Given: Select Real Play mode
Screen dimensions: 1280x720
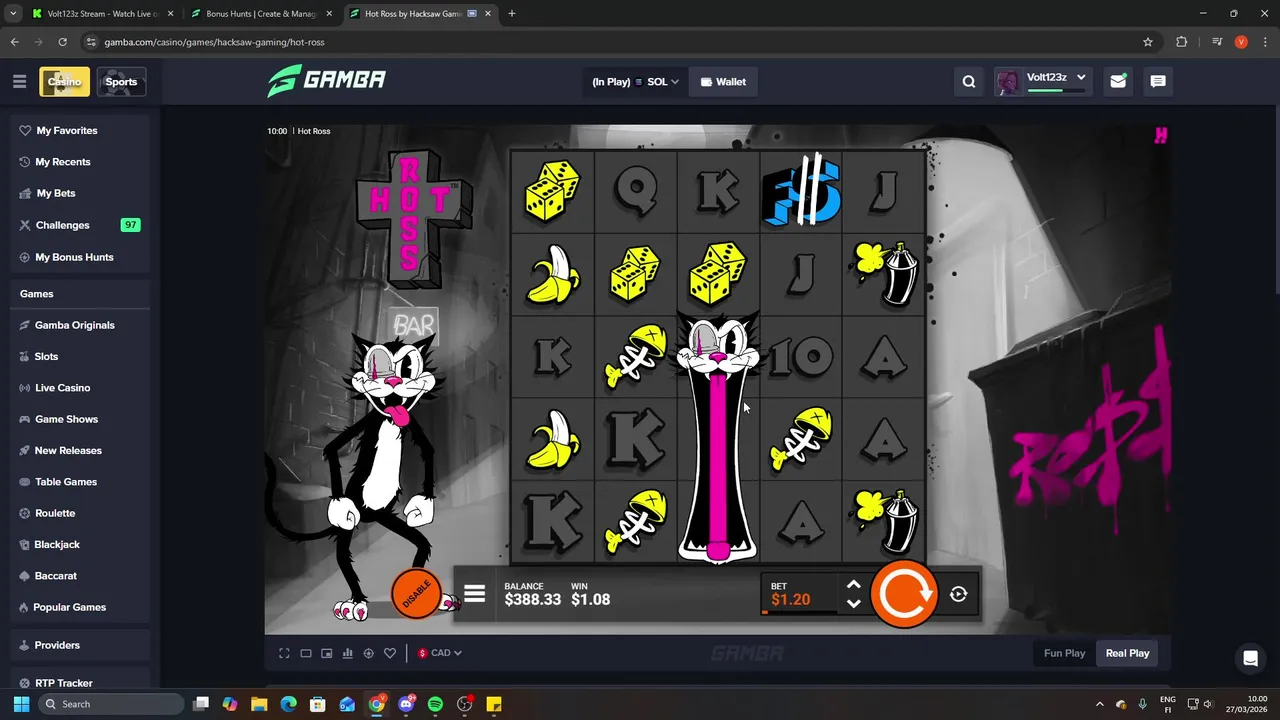Looking at the screenshot, I should coord(1127,653).
